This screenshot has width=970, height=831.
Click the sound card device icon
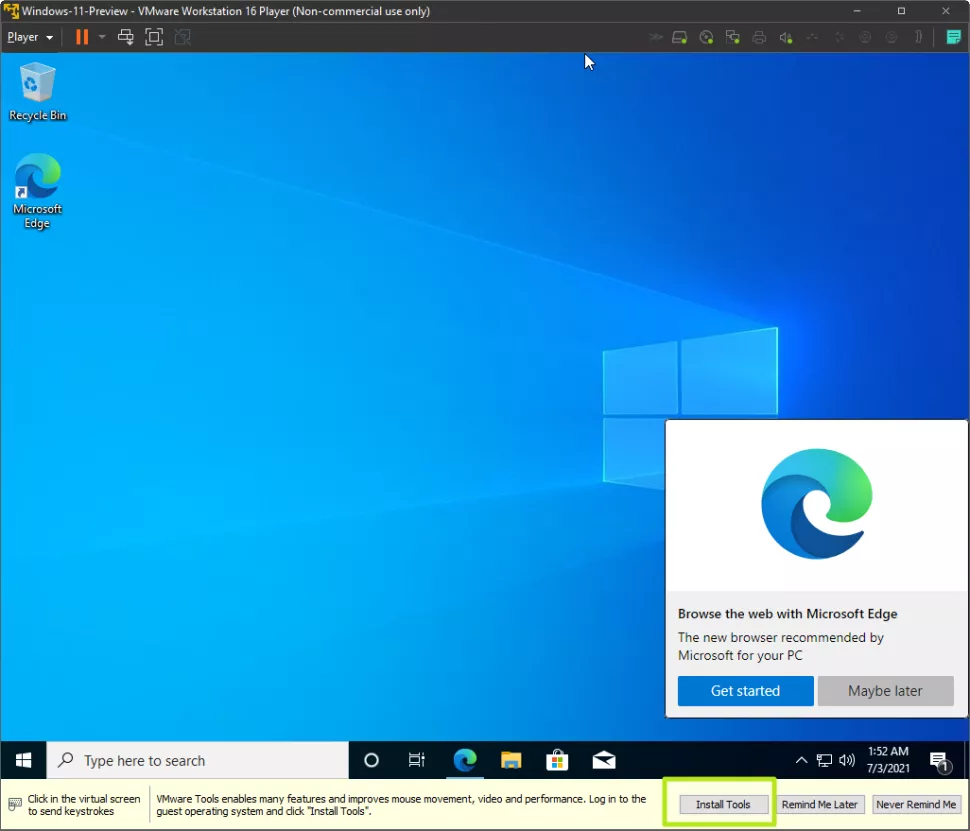(786, 37)
